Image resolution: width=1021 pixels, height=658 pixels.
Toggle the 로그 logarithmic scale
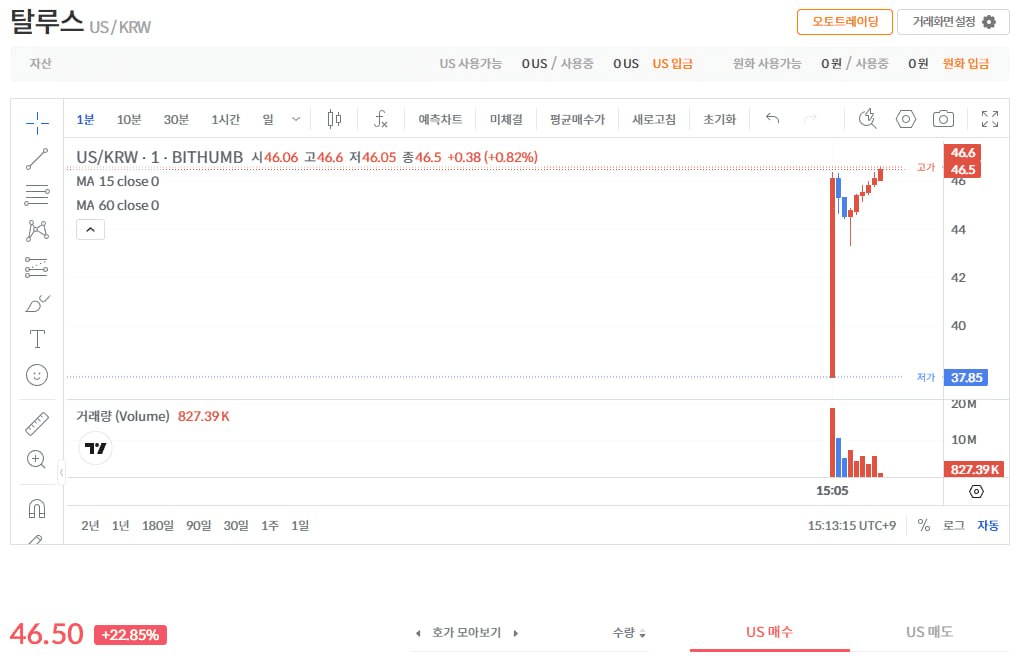coord(954,525)
